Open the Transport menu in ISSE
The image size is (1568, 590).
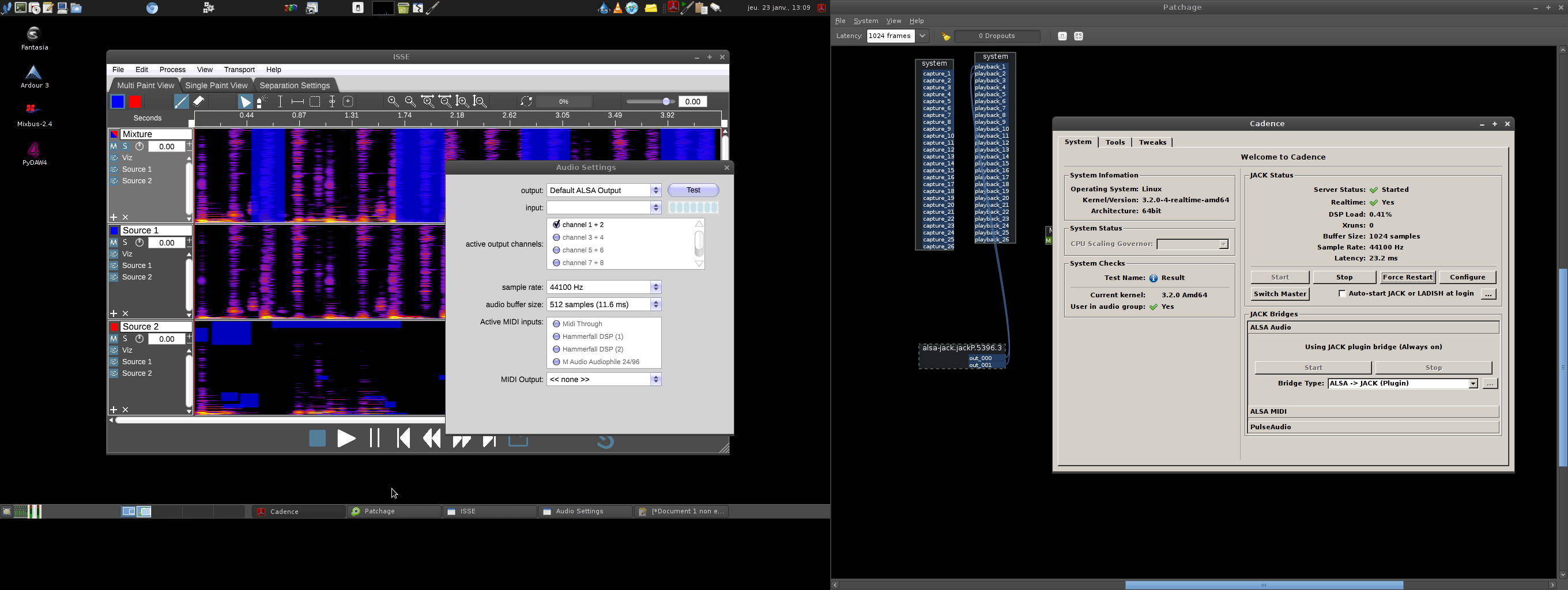click(x=239, y=70)
